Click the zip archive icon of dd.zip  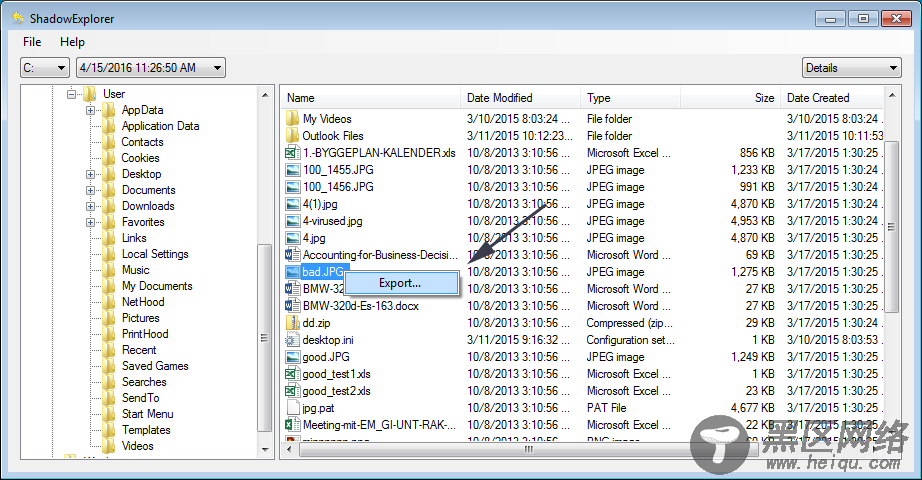point(292,323)
